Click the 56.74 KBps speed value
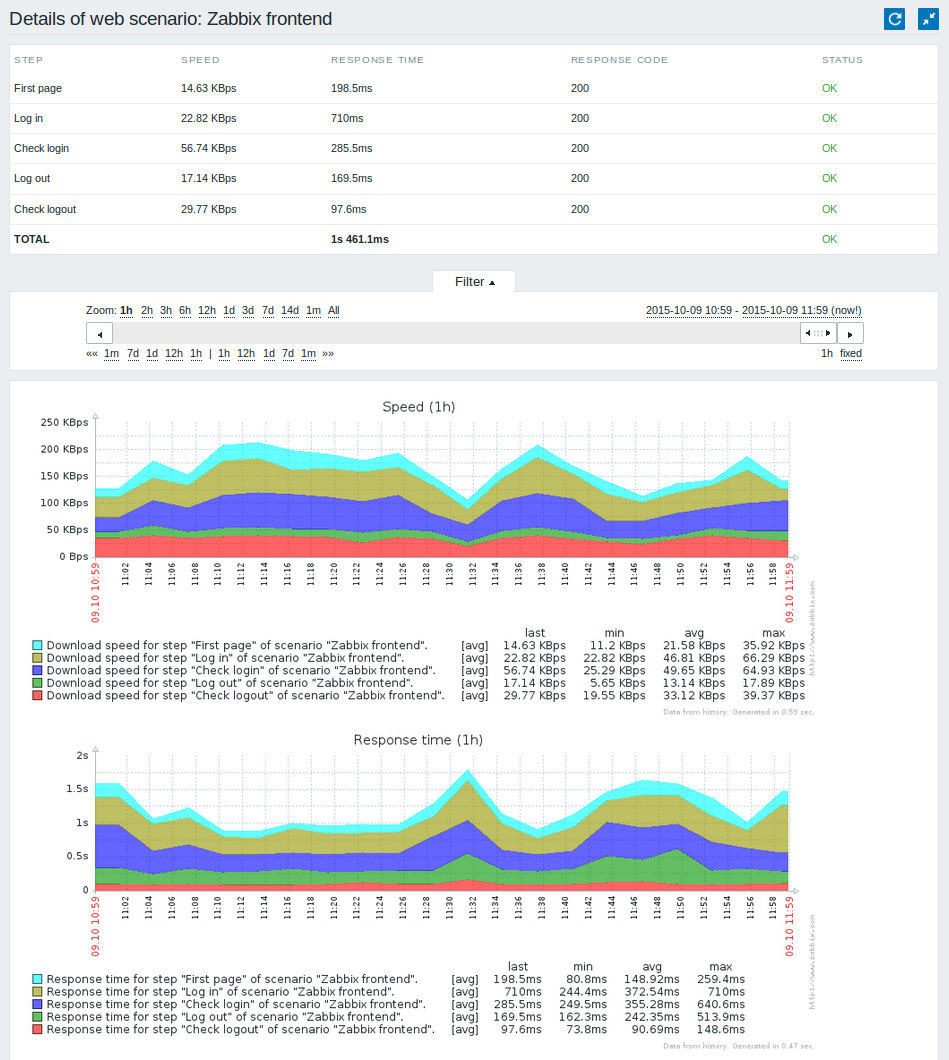Image resolution: width=949 pixels, height=1060 pixels. [x=208, y=148]
